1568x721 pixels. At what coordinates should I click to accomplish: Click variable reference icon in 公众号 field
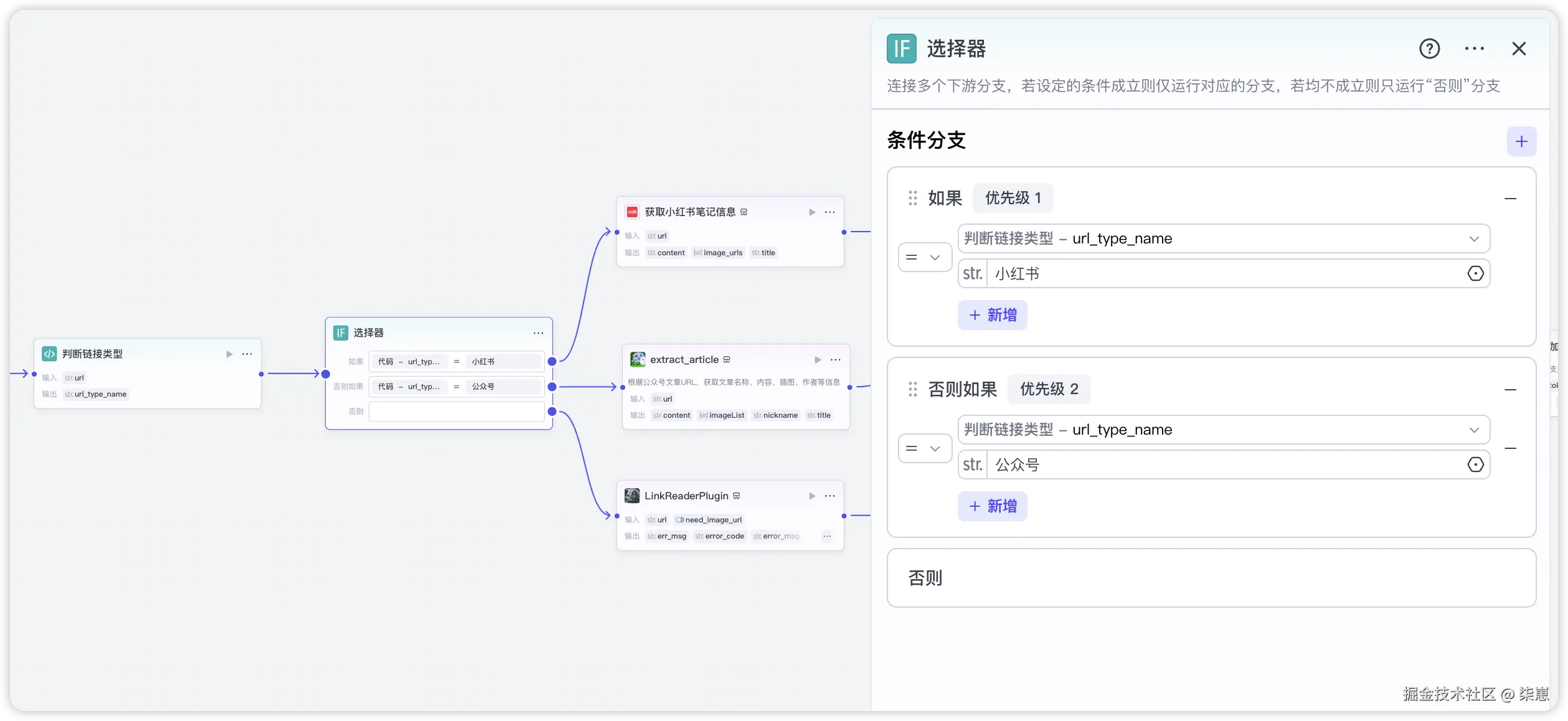[1475, 464]
